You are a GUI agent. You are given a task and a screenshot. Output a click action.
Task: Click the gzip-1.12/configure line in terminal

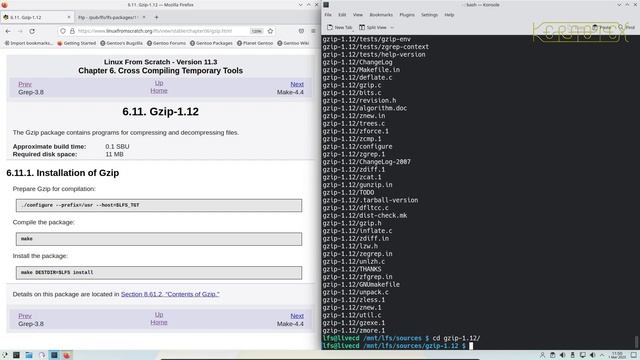click(357, 147)
